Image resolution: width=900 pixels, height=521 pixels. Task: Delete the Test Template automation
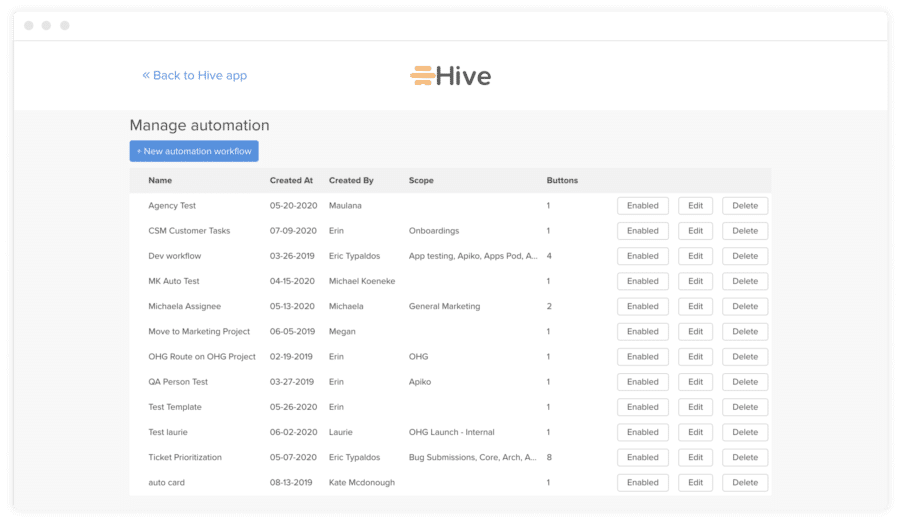click(745, 407)
